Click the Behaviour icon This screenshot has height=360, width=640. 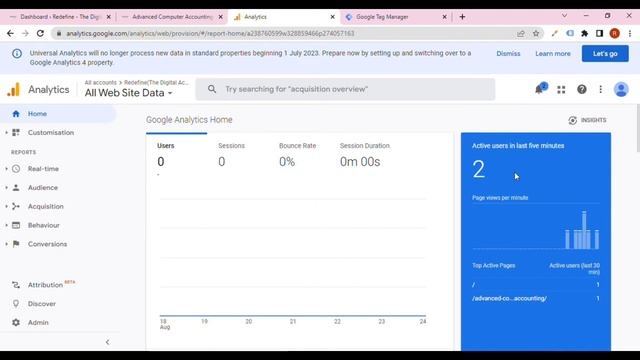pos(16,225)
